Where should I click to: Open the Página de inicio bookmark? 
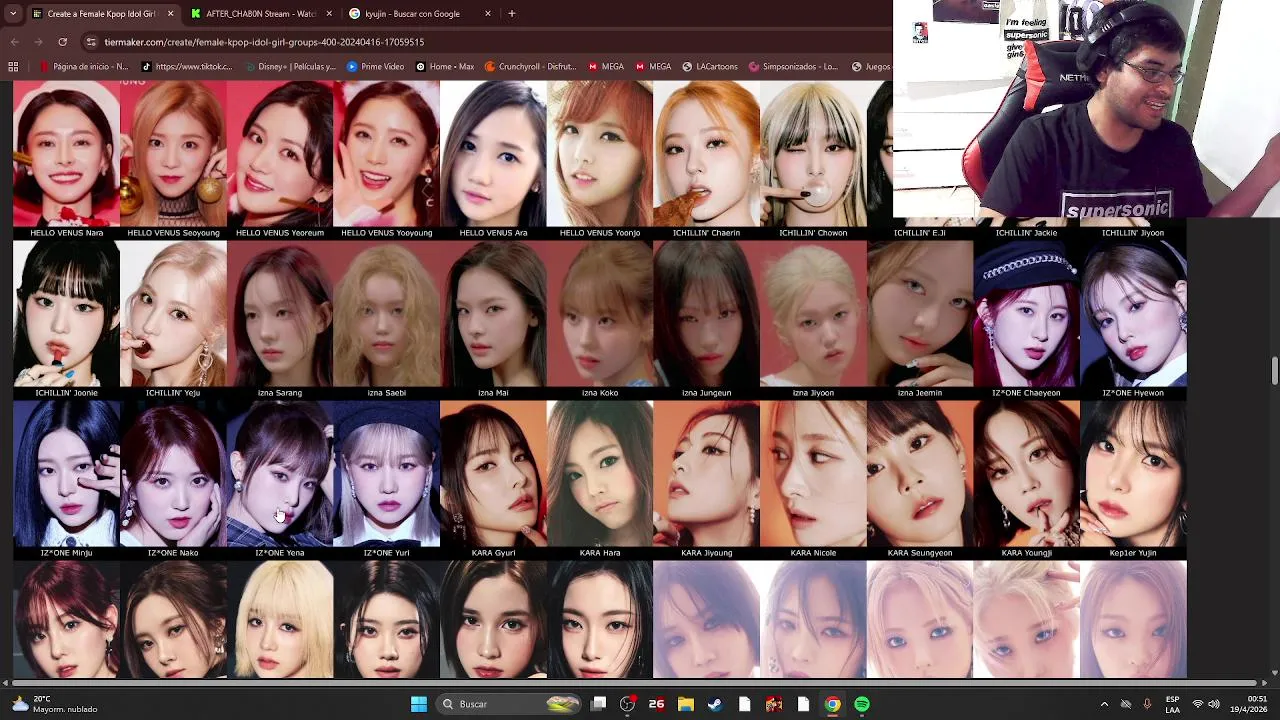click(x=84, y=67)
